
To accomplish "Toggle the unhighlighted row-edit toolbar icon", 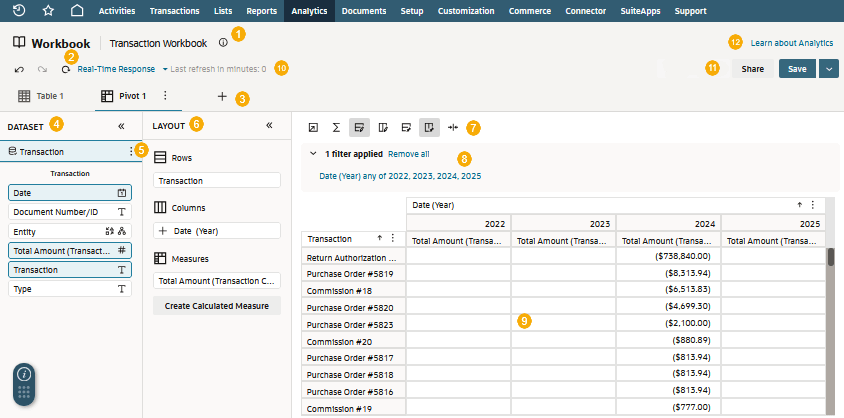I will click(406, 127).
